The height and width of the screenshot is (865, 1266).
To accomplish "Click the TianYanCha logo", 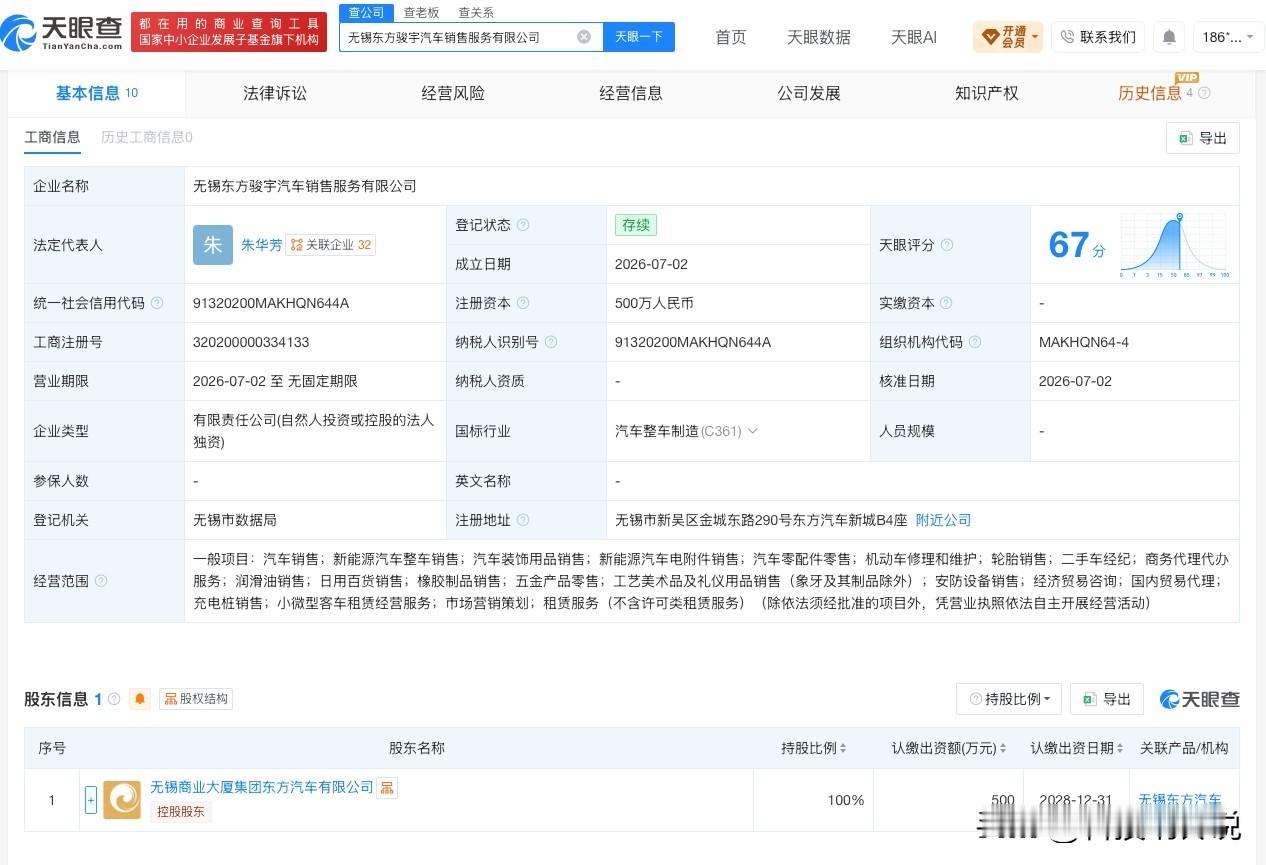I will click(x=62, y=32).
